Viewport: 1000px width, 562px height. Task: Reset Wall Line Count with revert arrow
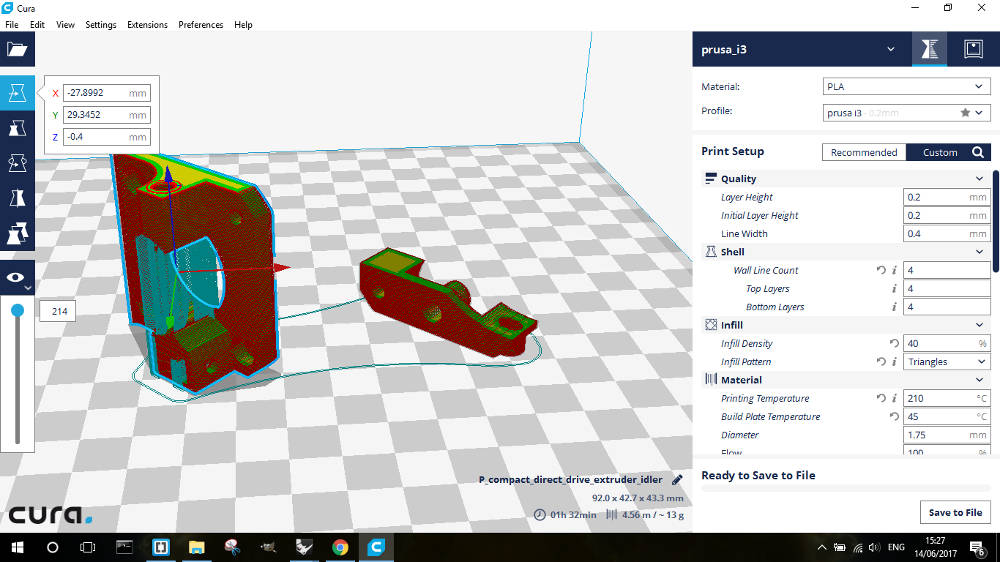pos(881,270)
